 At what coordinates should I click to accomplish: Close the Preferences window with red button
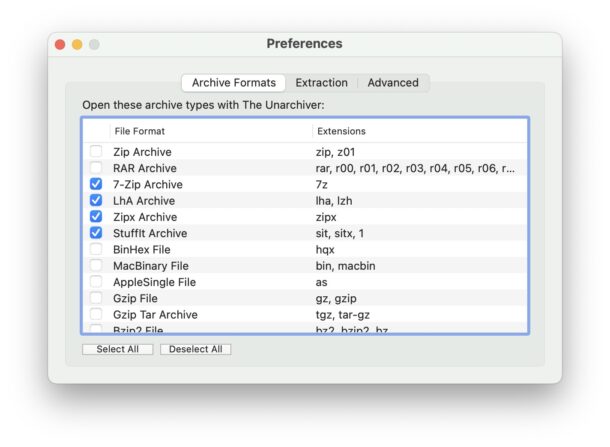(x=60, y=45)
